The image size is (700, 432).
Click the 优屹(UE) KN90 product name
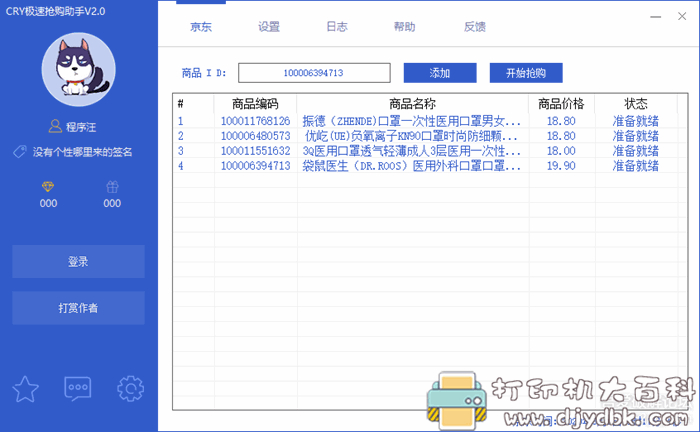coord(411,136)
